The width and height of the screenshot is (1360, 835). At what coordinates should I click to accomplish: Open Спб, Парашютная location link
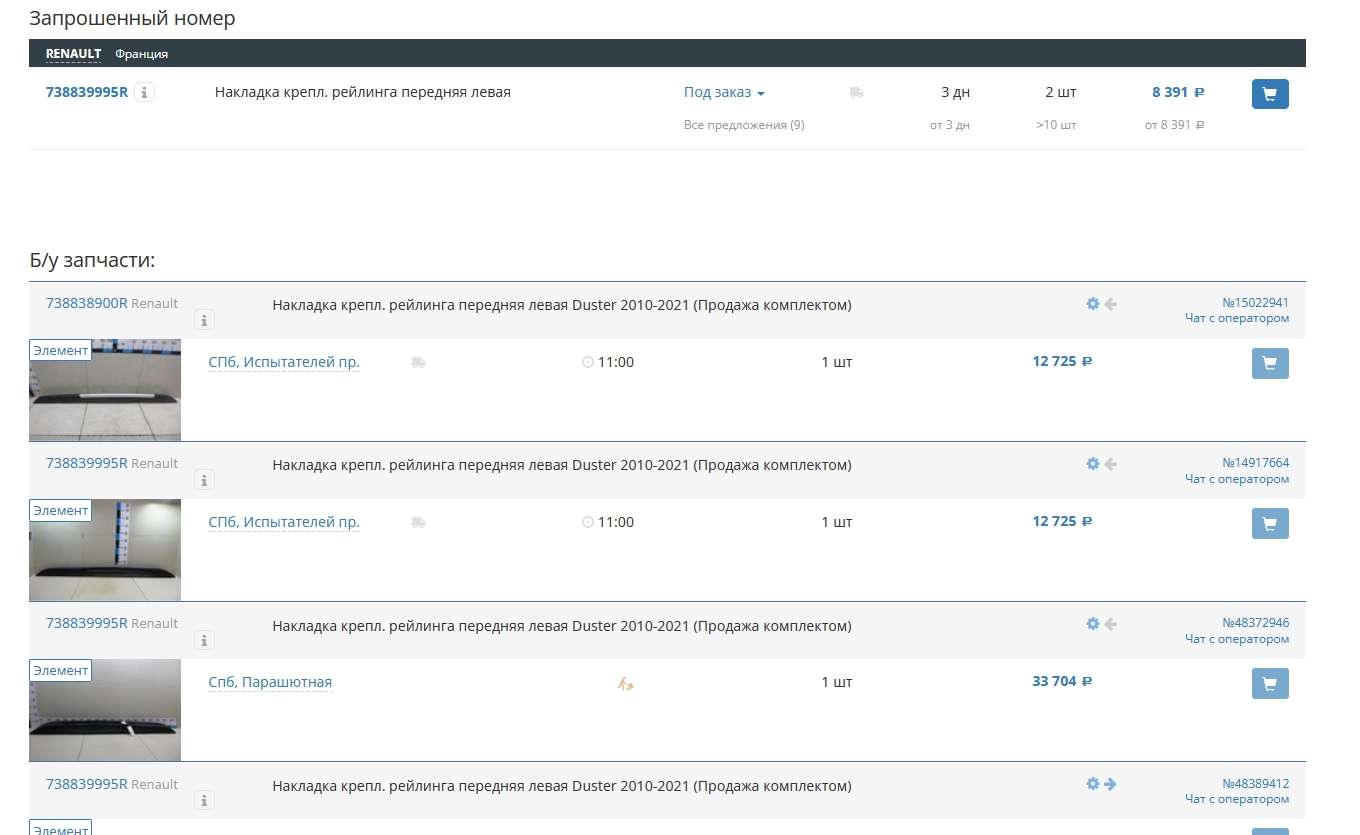coord(270,682)
